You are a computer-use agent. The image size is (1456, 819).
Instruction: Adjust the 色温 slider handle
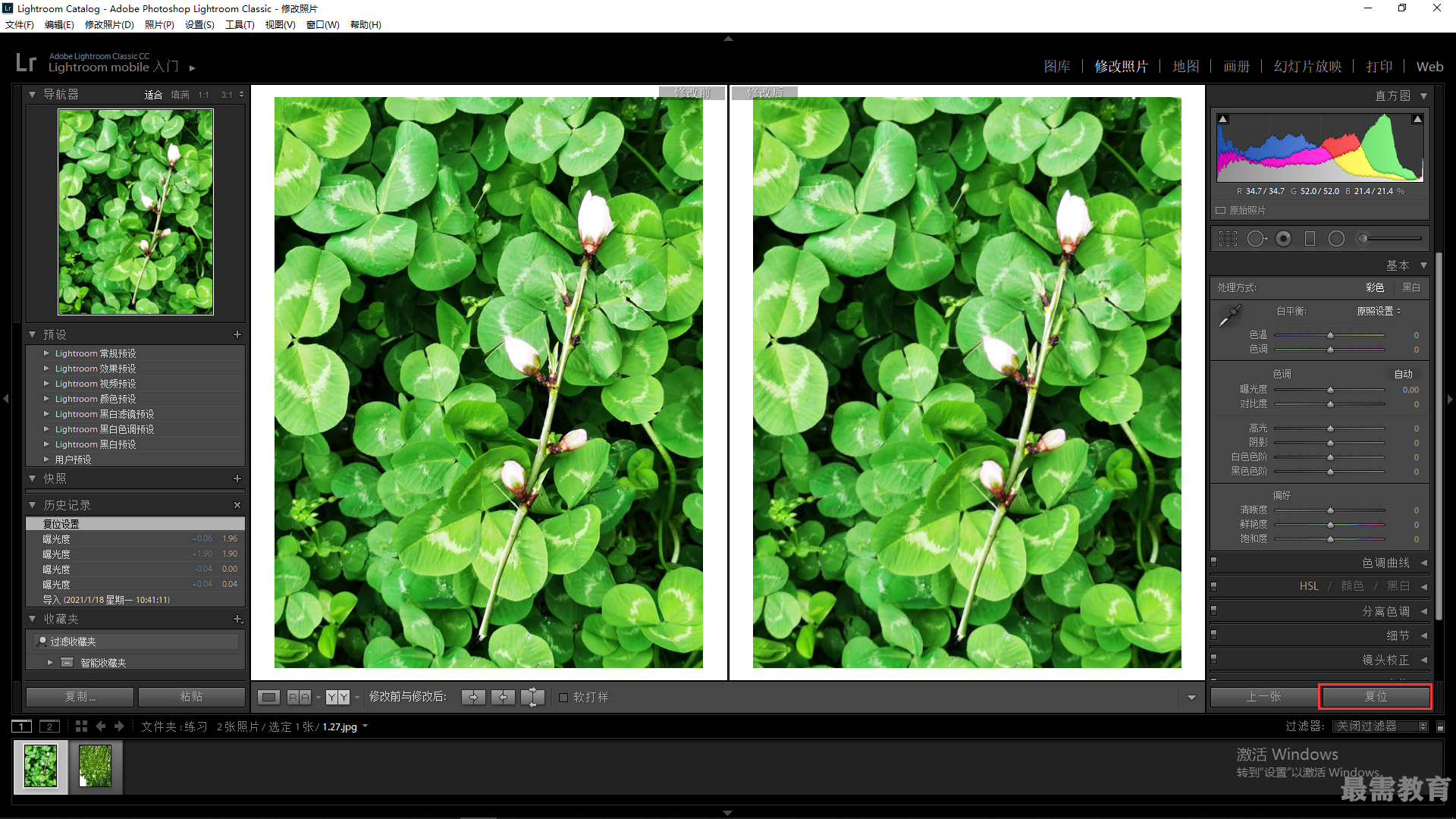pyautogui.click(x=1330, y=335)
